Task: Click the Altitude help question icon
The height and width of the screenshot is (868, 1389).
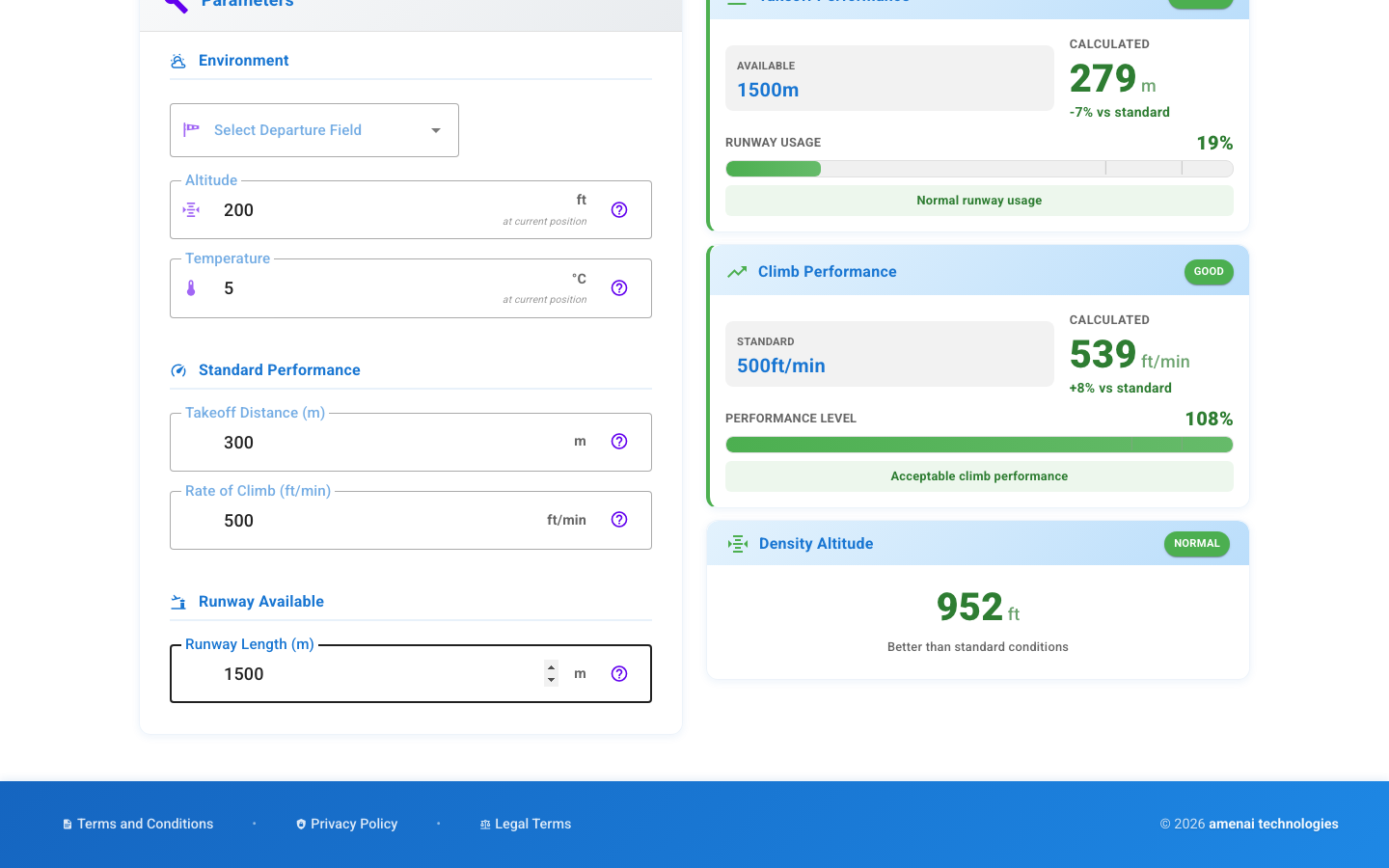Action: tap(619, 210)
